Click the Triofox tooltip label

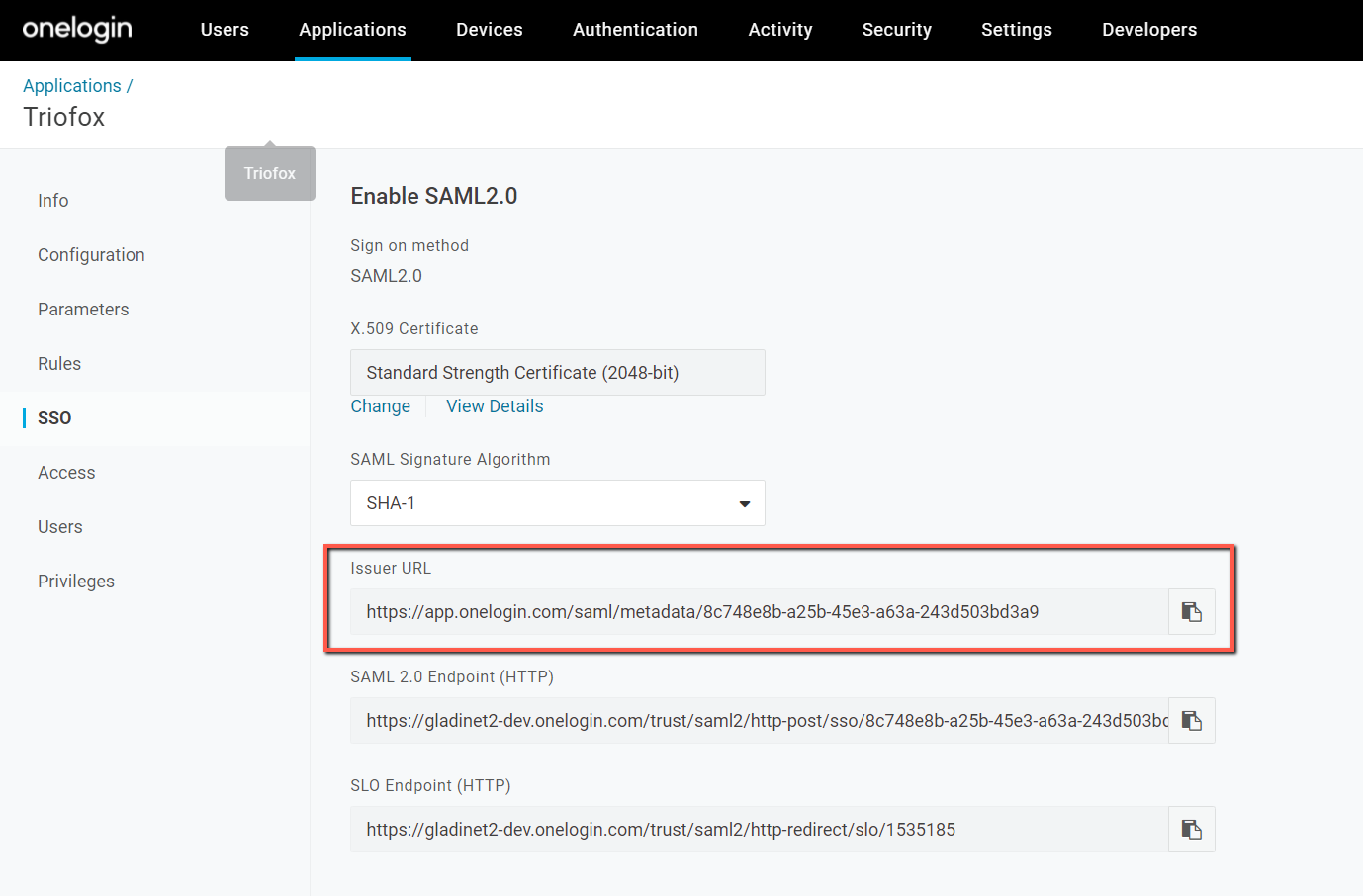270,174
